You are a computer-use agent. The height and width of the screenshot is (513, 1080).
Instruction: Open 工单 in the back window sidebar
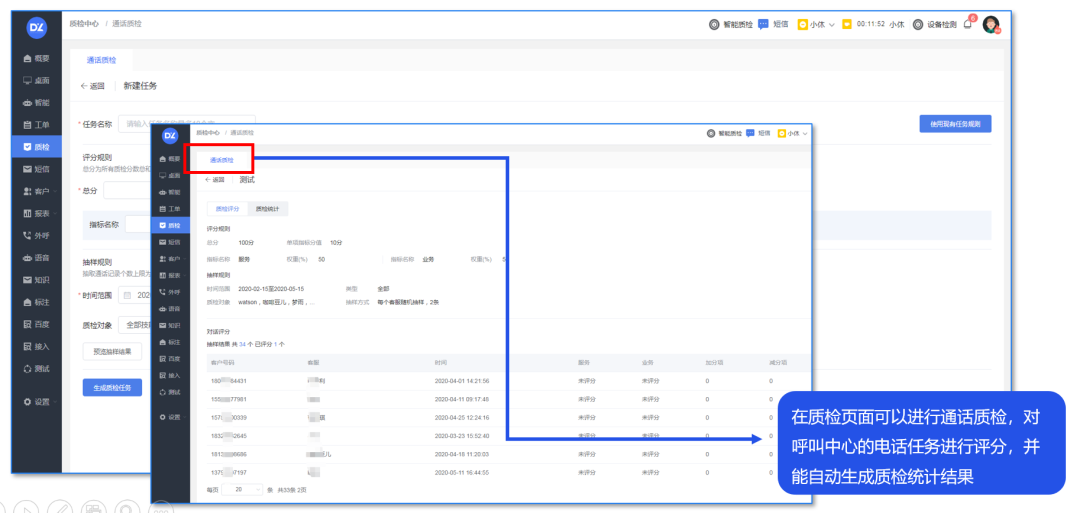[x=37, y=125]
